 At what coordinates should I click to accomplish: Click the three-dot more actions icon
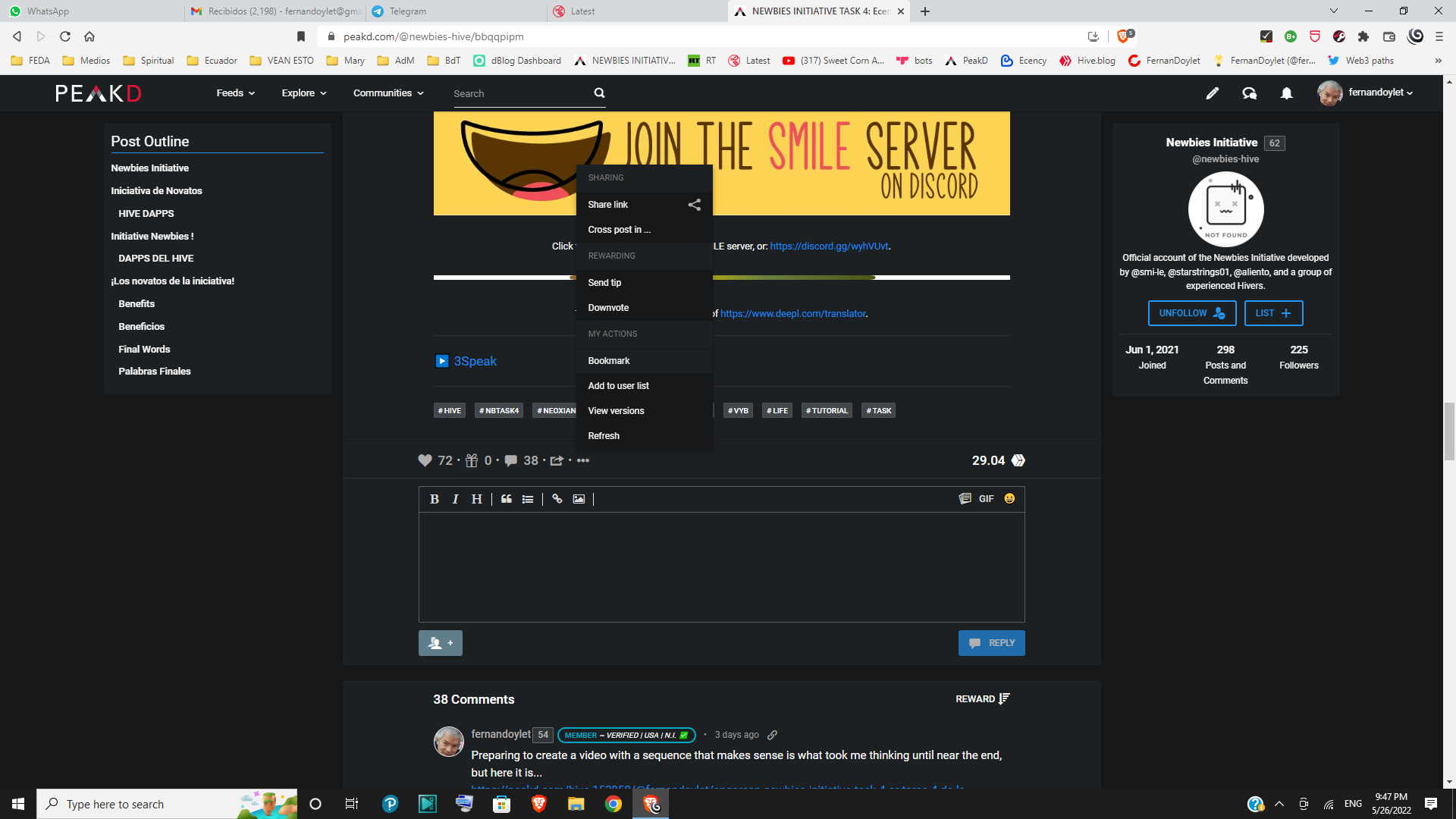[582, 460]
